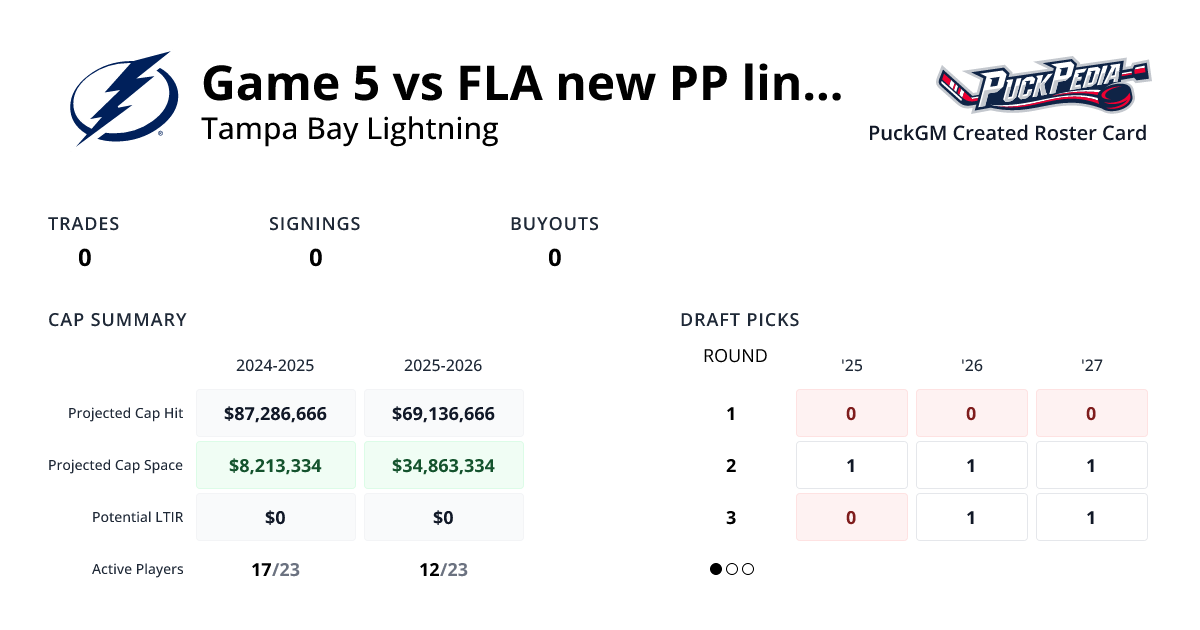This screenshot has width=1200, height=630.
Task: Click the PuckPedia logo
Action: 1043,82
